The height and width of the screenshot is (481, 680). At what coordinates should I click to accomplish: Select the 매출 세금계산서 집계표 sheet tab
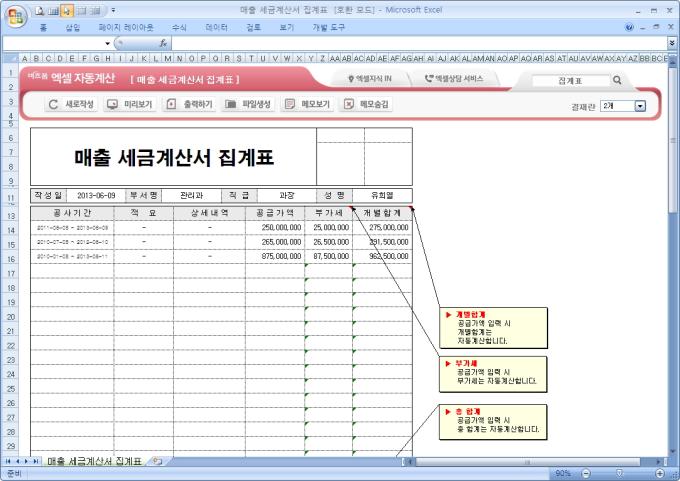point(94,461)
